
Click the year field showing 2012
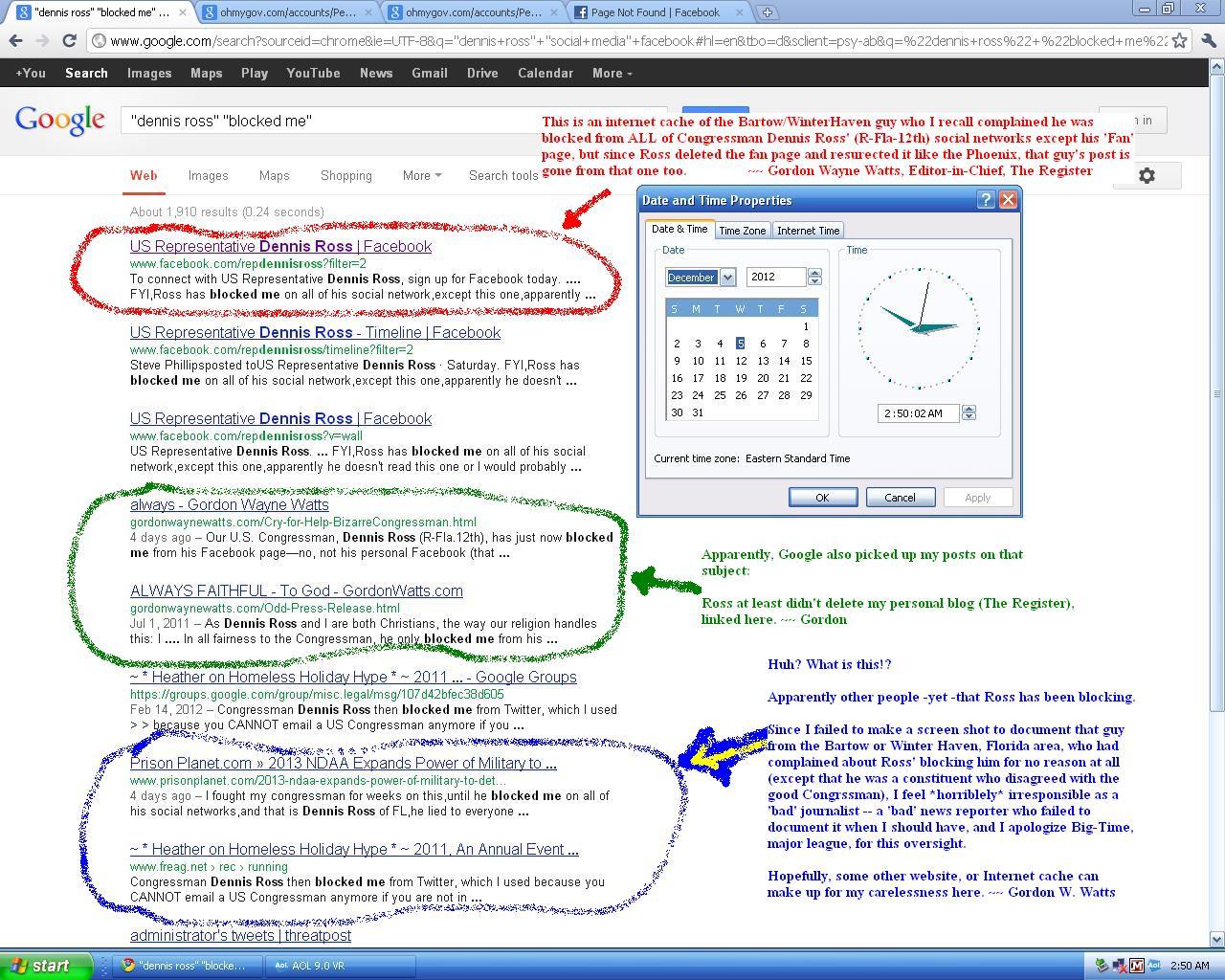point(776,277)
